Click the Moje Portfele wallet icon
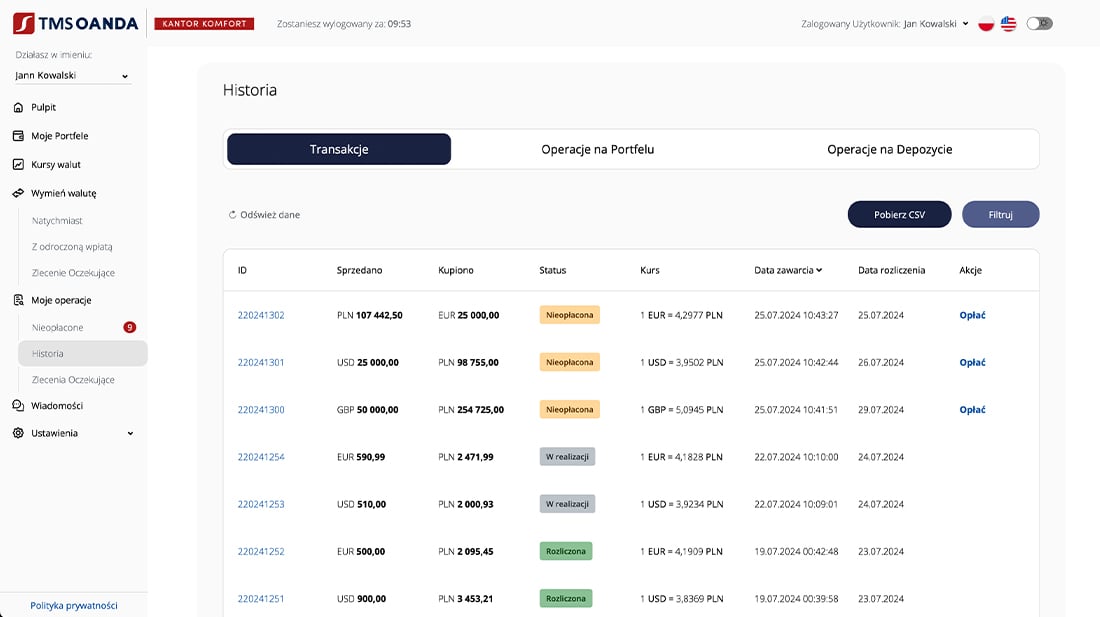This screenshot has height=617, width=1100. pyautogui.click(x=18, y=136)
